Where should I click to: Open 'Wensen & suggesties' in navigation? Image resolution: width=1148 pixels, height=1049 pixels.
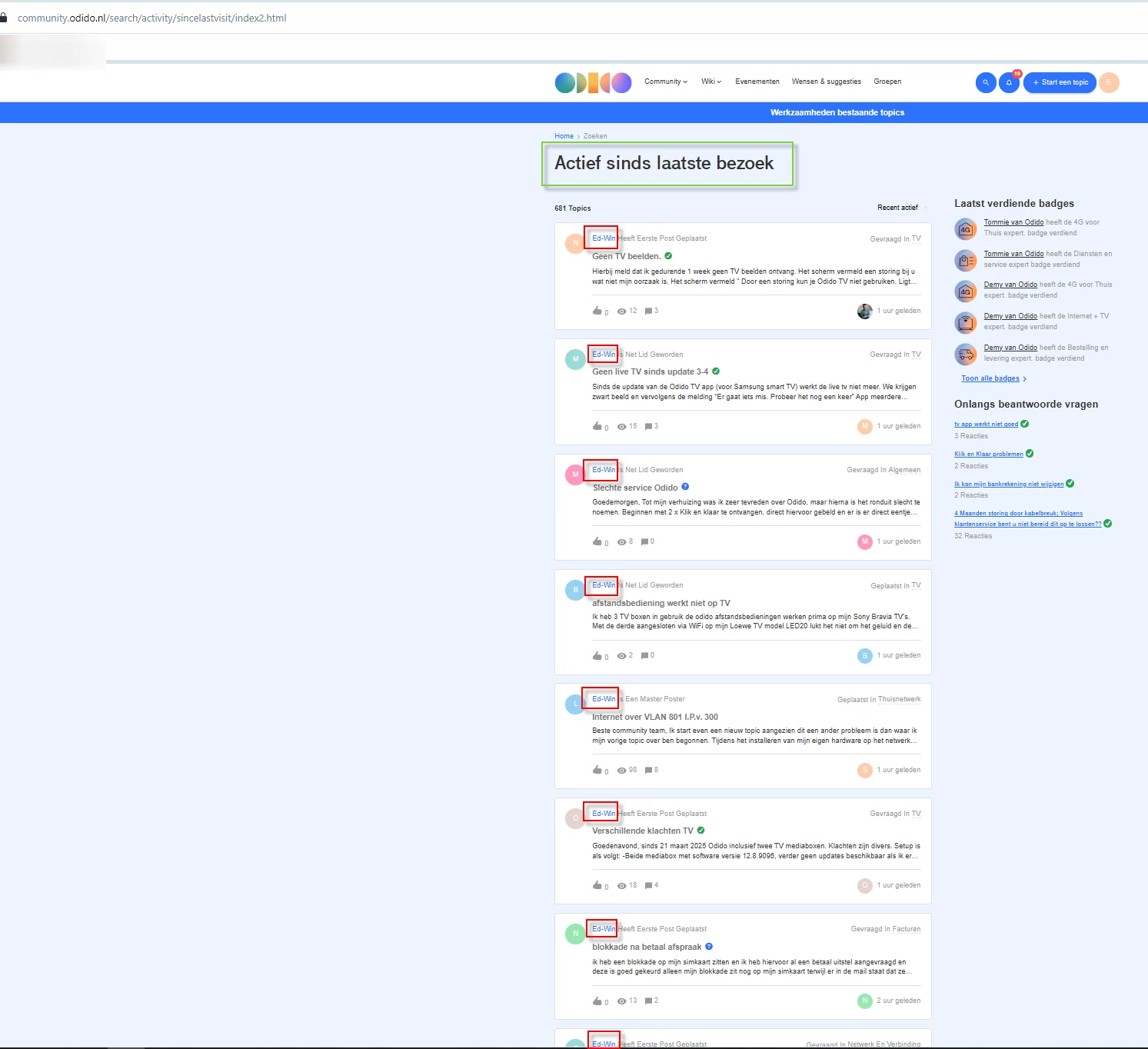(x=827, y=82)
